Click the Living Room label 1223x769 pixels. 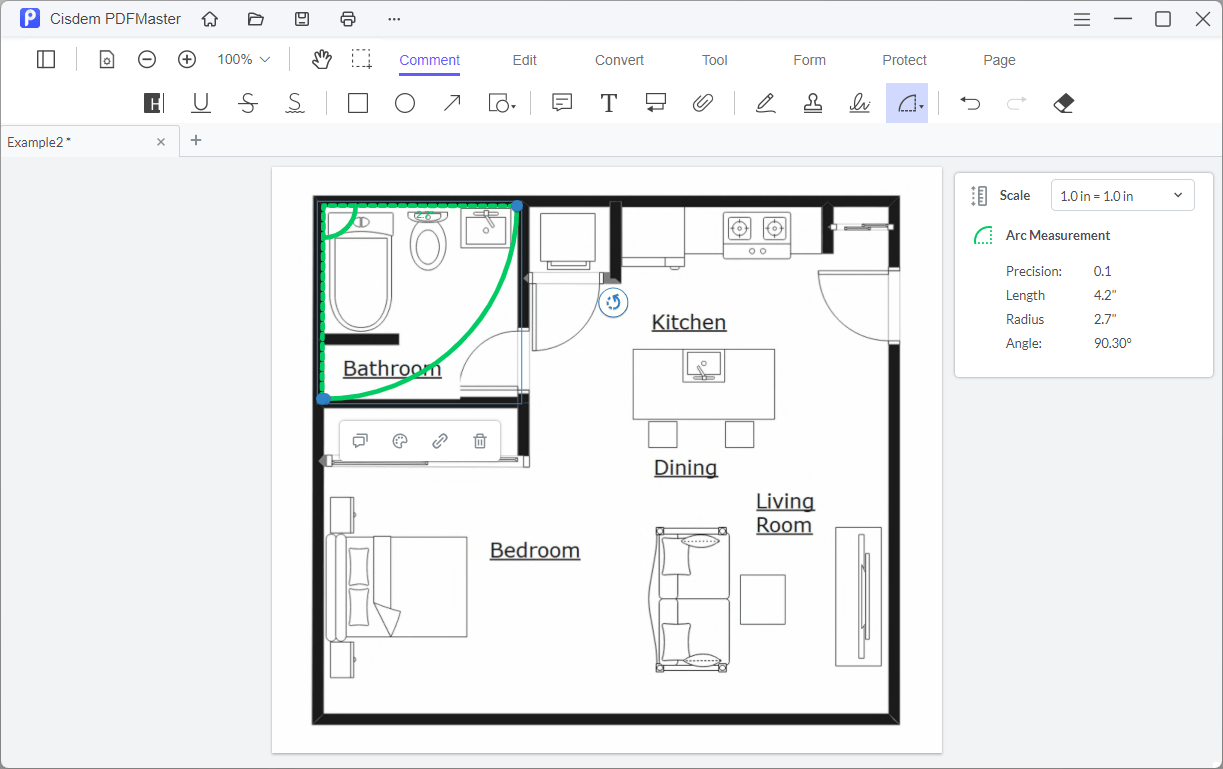coord(785,513)
